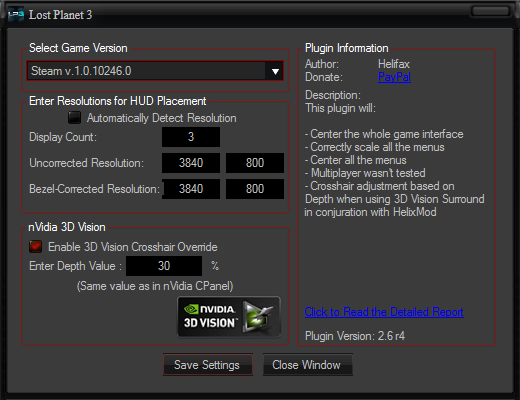Click the 'Plugin Information' heading
The image size is (520, 400).
(347, 48)
